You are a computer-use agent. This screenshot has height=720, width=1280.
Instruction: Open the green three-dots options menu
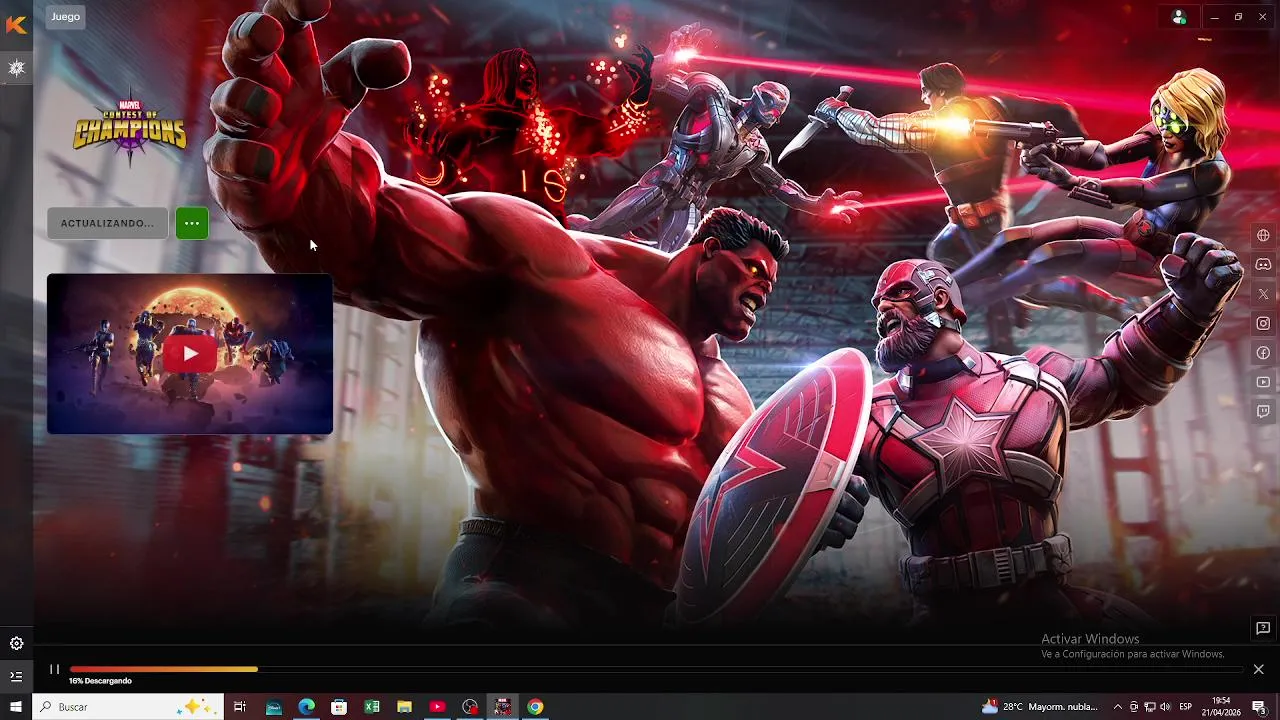(x=192, y=223)
